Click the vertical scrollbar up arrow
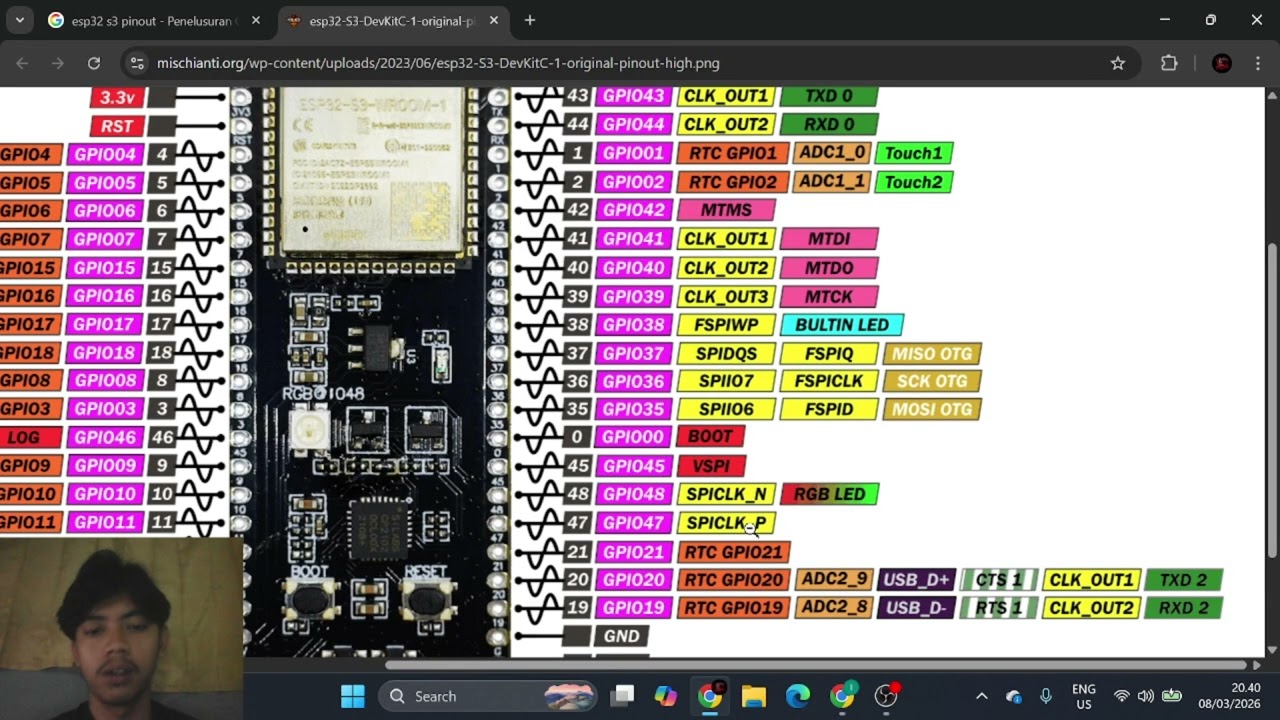The height and width of the screenshot is (720, 1280). pos(1272,94)
